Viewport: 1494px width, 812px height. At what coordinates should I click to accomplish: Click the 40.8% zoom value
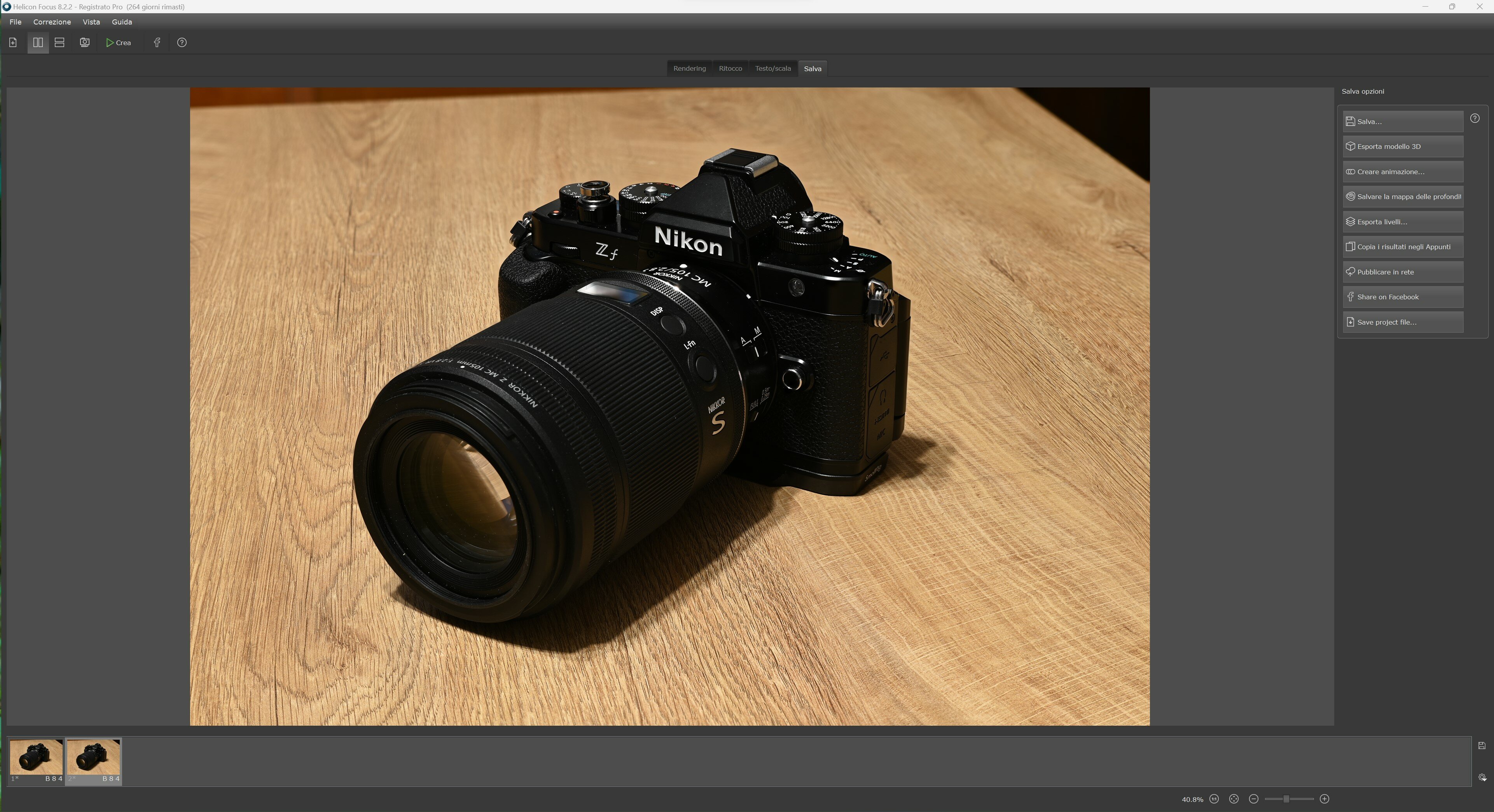[1192, 800]
